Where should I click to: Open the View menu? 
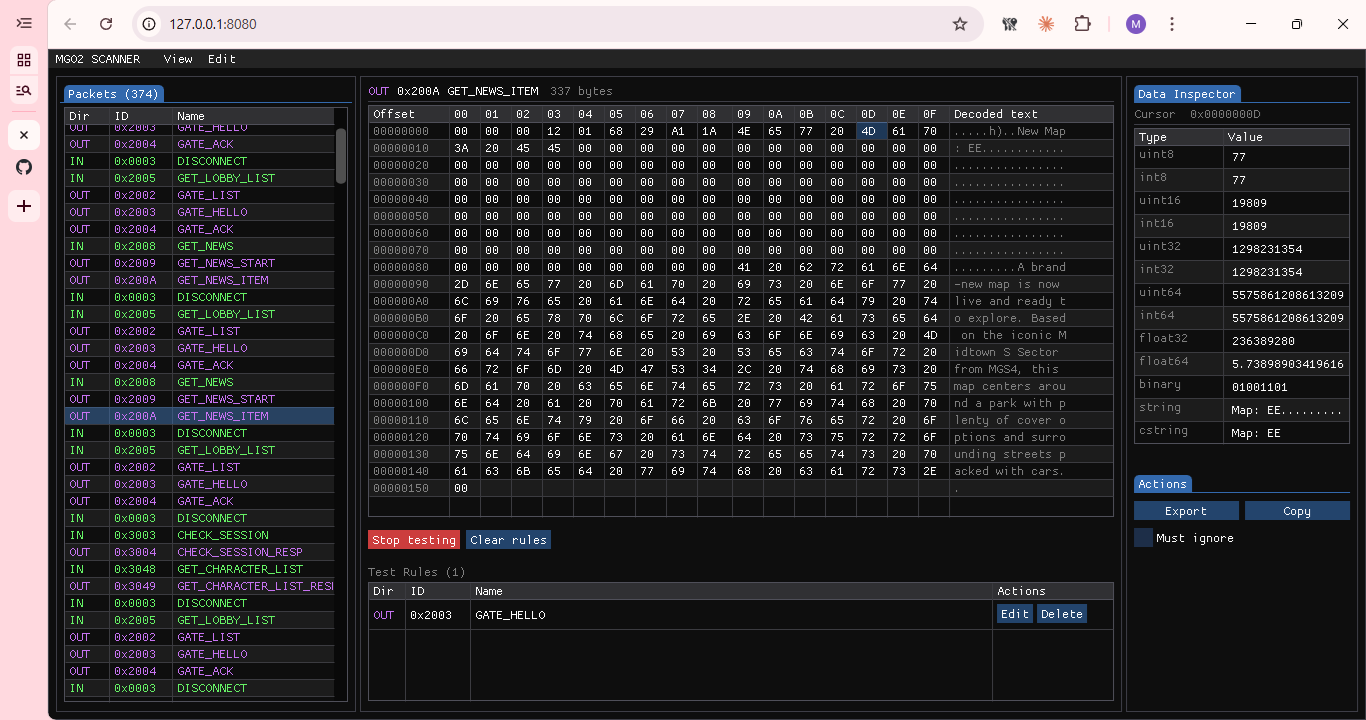178,59
